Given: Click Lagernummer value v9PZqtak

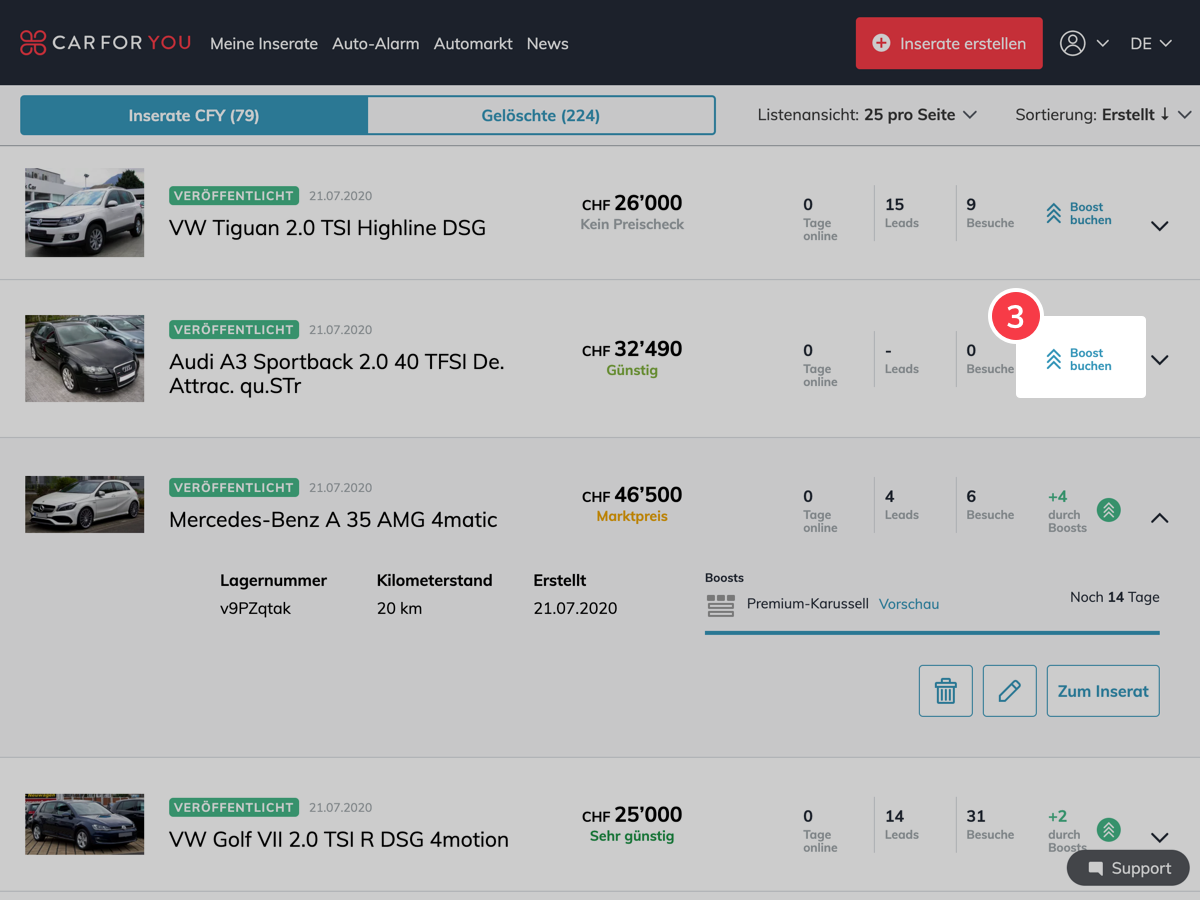Looking at the screenshot, I should pyautogui.click(x=255, y=608).
